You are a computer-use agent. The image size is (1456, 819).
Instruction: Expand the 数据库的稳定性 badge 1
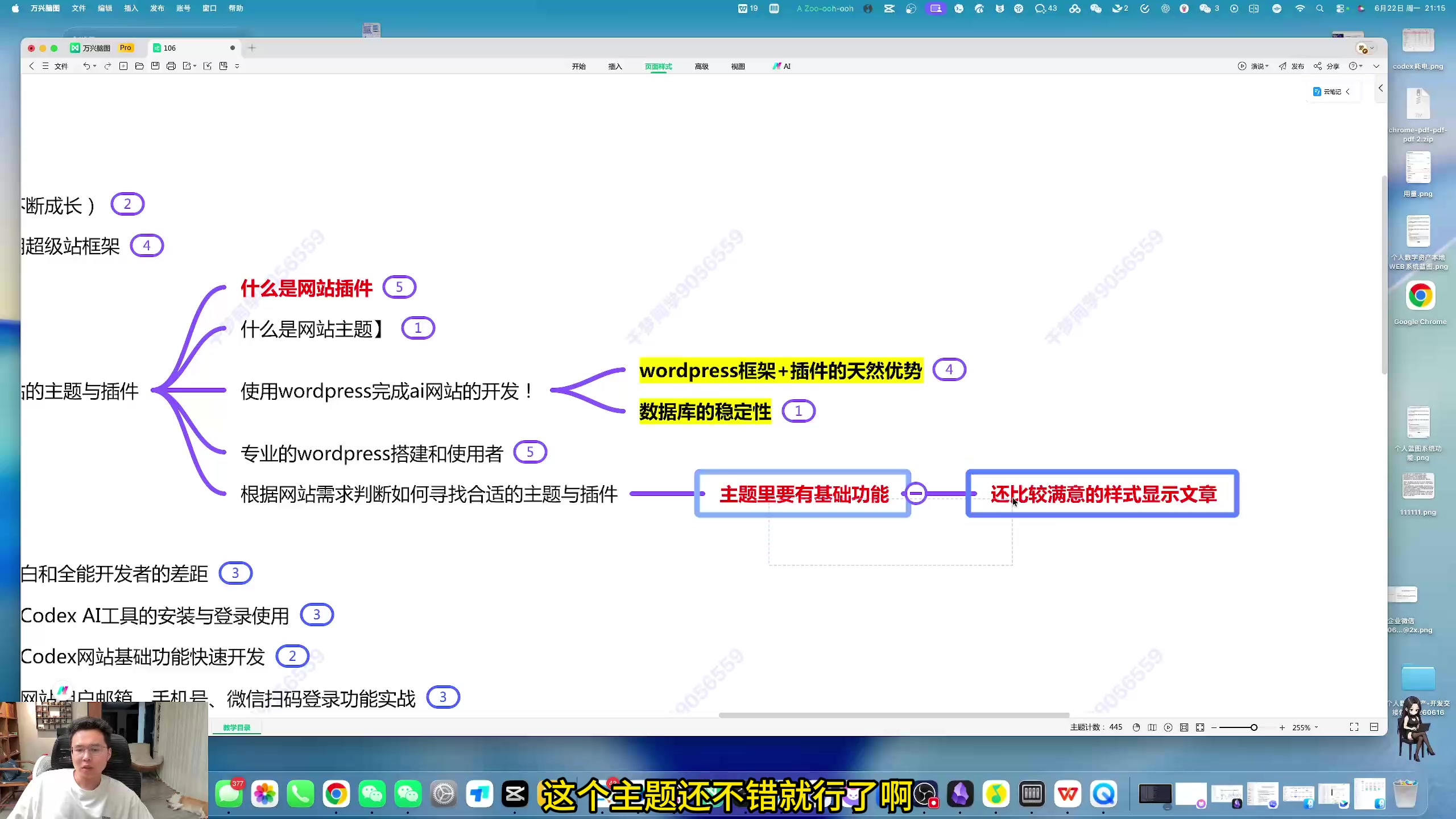(x=799, y=411)
